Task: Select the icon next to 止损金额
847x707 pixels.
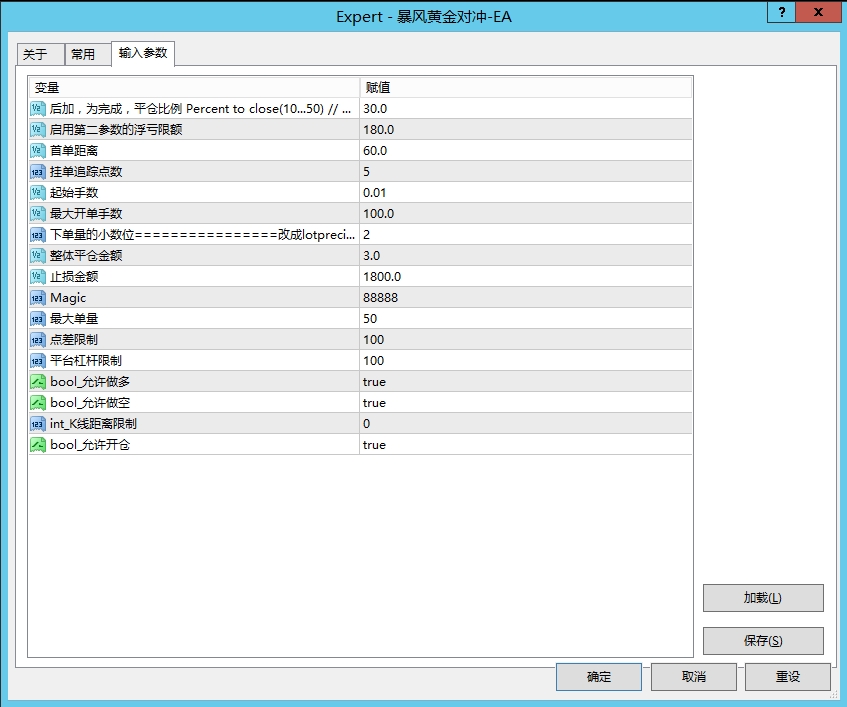Action: [38, 277]
